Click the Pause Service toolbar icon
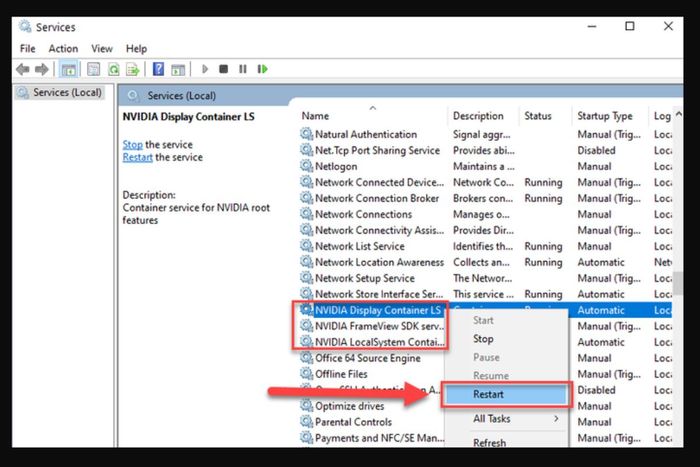The width and height of the screenshot is (700, 467). tap(243, 69)
